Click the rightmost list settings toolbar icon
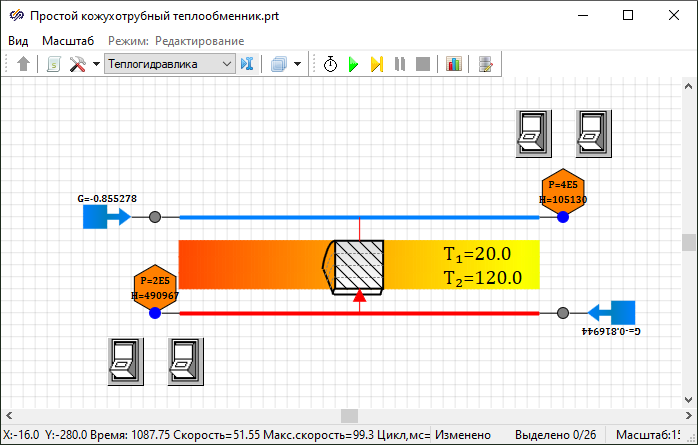The width and height of the screenshot is (698, 445). pos(486,64)
